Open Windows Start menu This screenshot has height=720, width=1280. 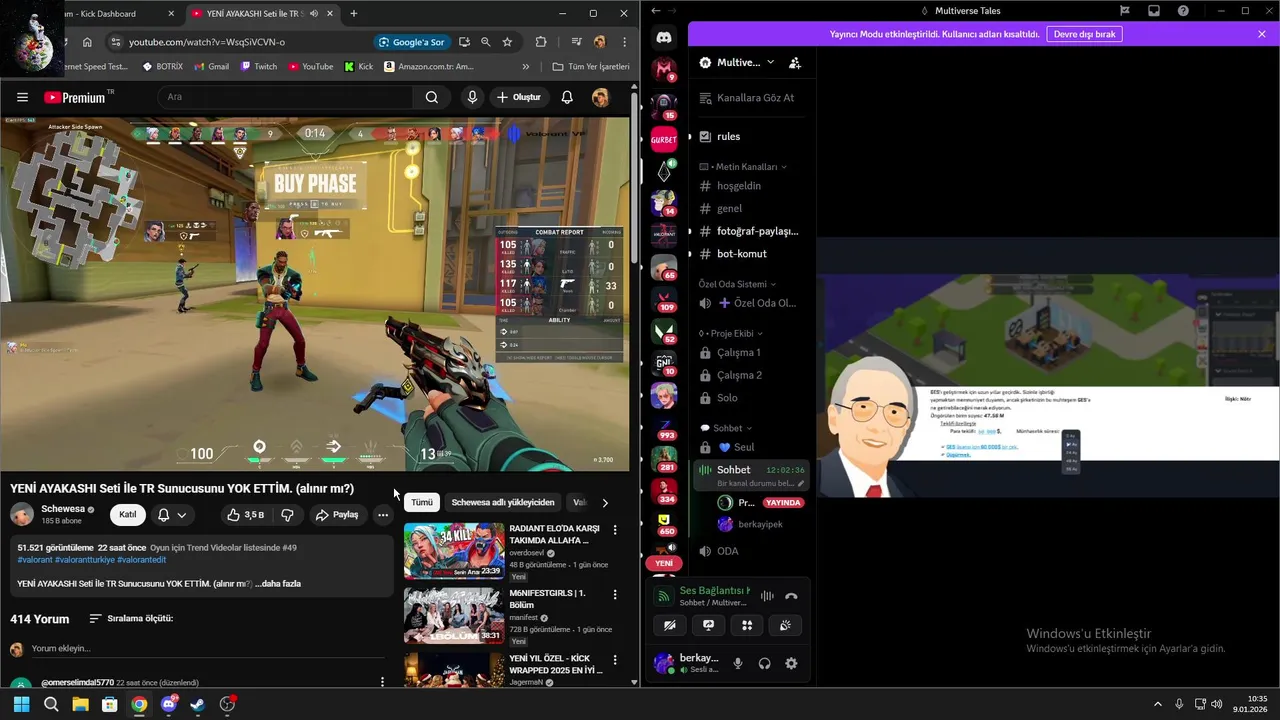[21, 704]
